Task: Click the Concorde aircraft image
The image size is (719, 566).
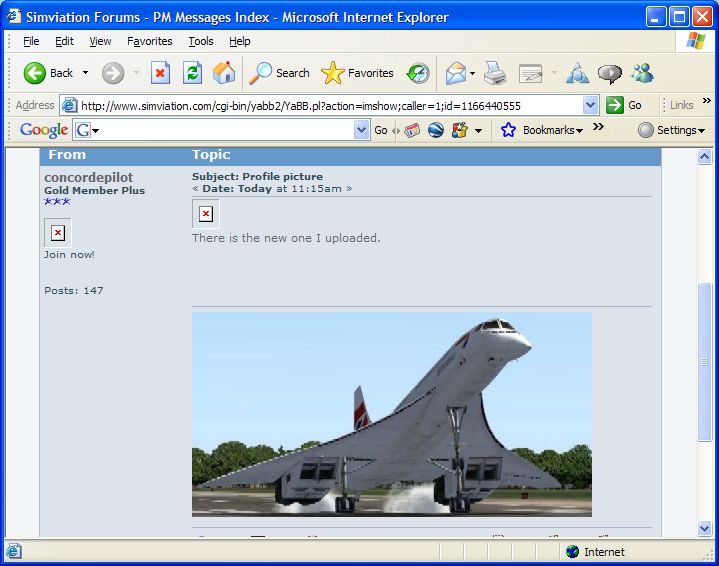Action: tap(391, 414)
